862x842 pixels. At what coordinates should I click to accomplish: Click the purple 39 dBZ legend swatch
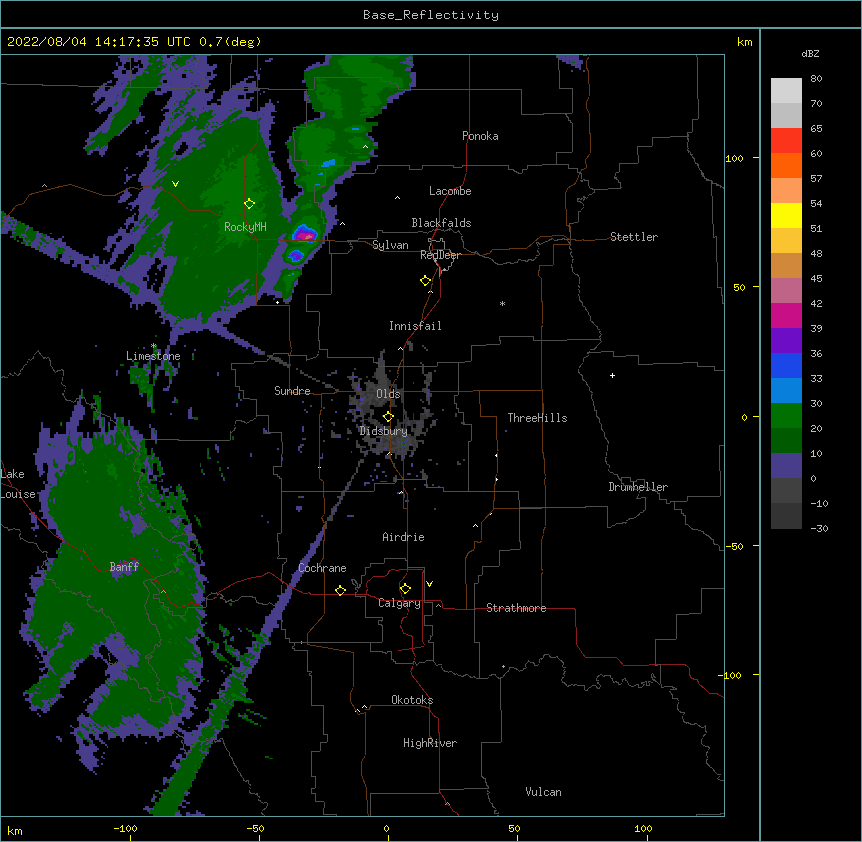[x=786, y=340]
